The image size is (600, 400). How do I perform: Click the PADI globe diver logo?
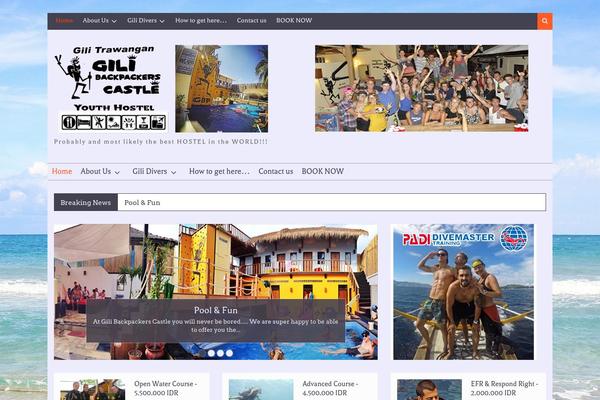pos(514,238)
